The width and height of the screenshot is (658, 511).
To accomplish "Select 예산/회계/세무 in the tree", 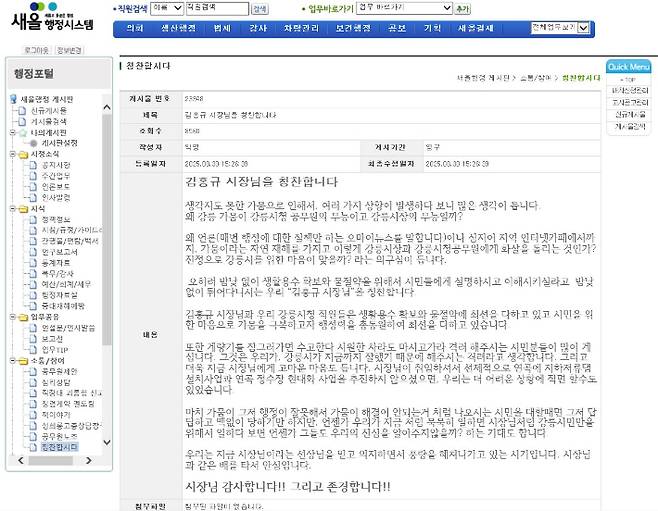I will (x=66, y=284).
